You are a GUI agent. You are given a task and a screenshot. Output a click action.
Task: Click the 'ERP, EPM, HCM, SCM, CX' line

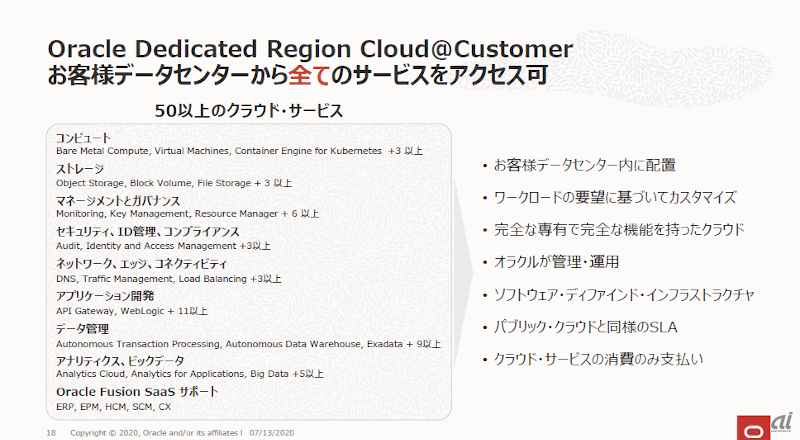click(x=114, y=407)
